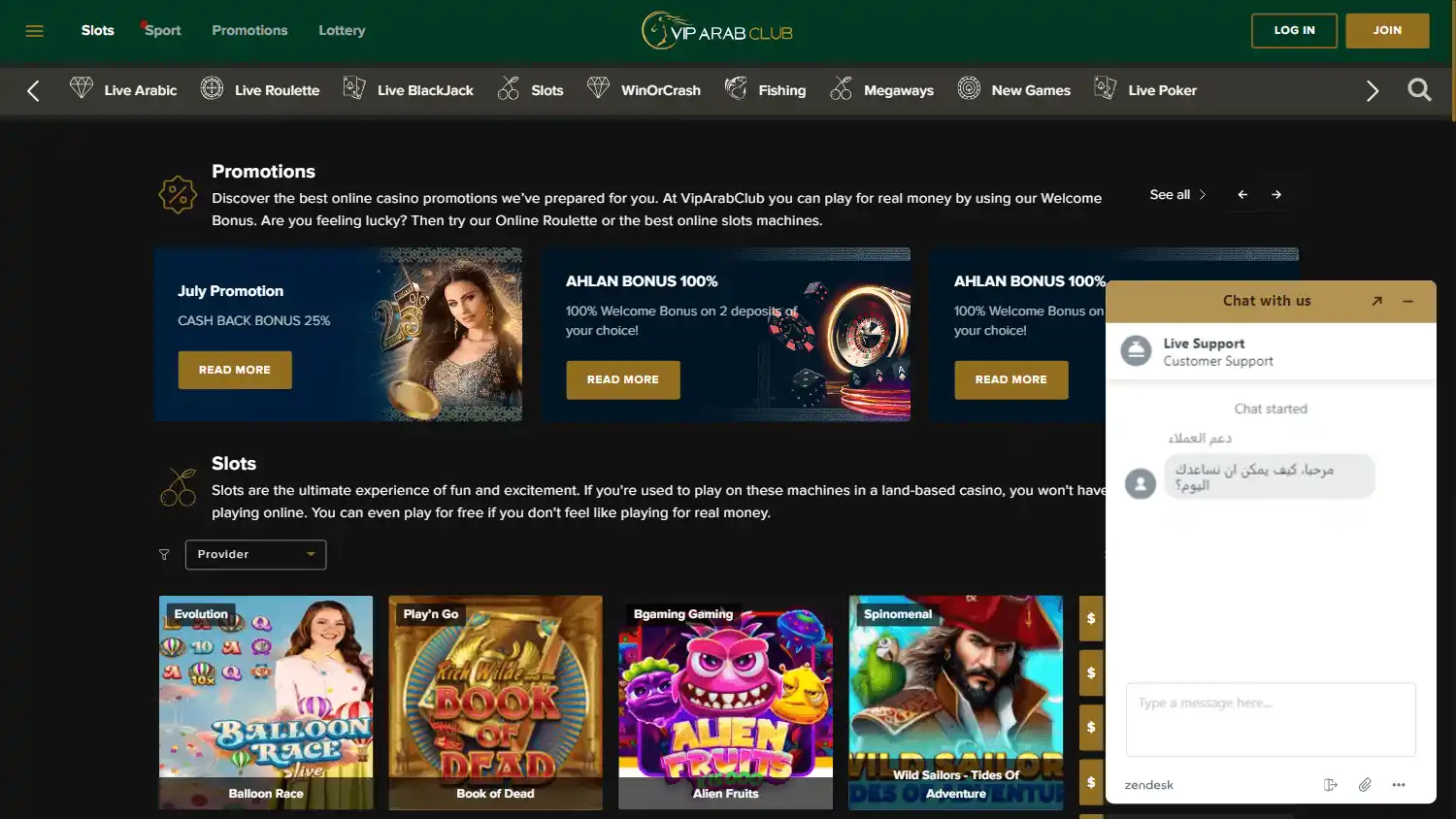Click the JOIN button
Viewport: 1456px width, 819px height.
1387,31
